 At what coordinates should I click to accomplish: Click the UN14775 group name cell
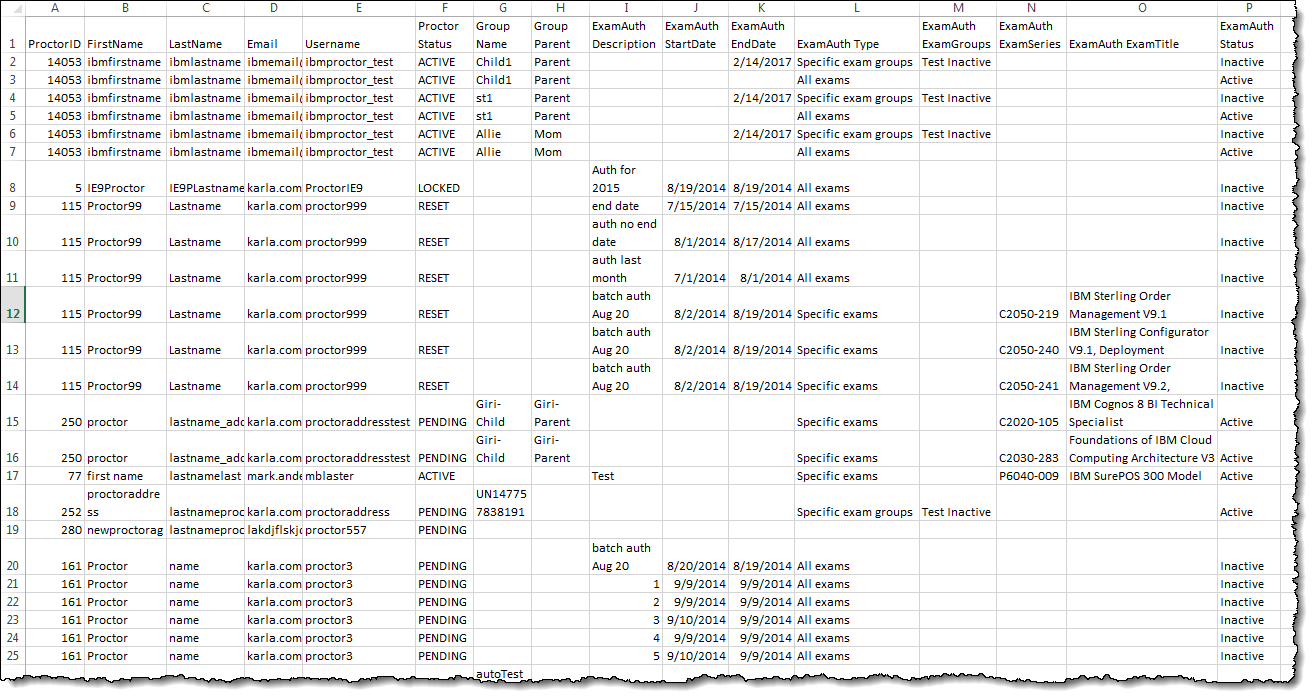click(500, 503)
